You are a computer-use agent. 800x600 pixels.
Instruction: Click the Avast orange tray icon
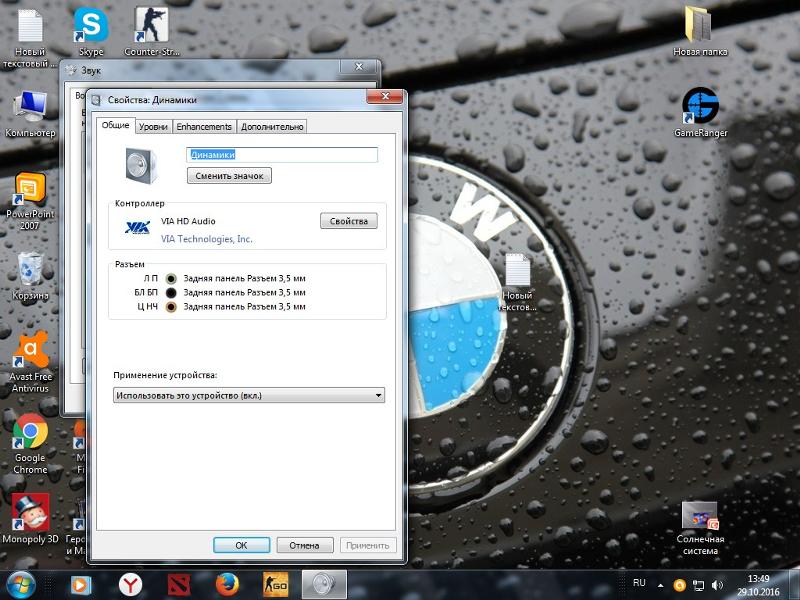pos(679,585)
